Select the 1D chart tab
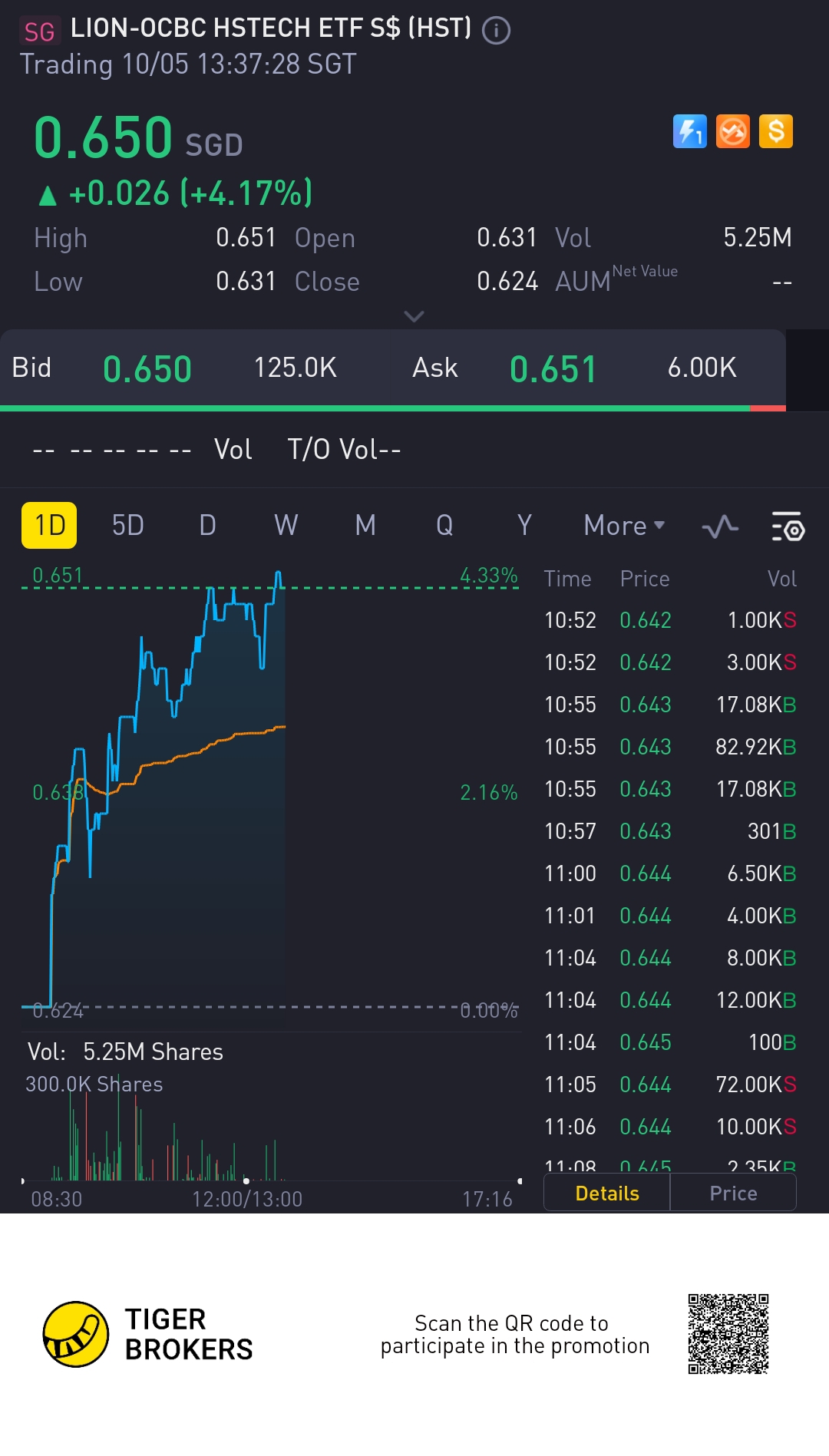 (49, 526)
